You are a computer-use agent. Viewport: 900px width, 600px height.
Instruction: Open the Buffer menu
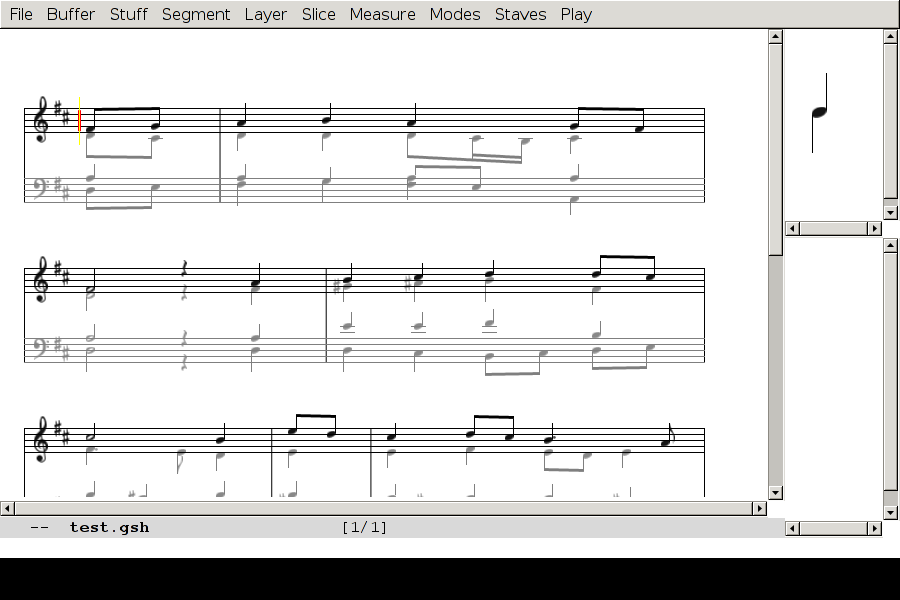coord(71,14)
